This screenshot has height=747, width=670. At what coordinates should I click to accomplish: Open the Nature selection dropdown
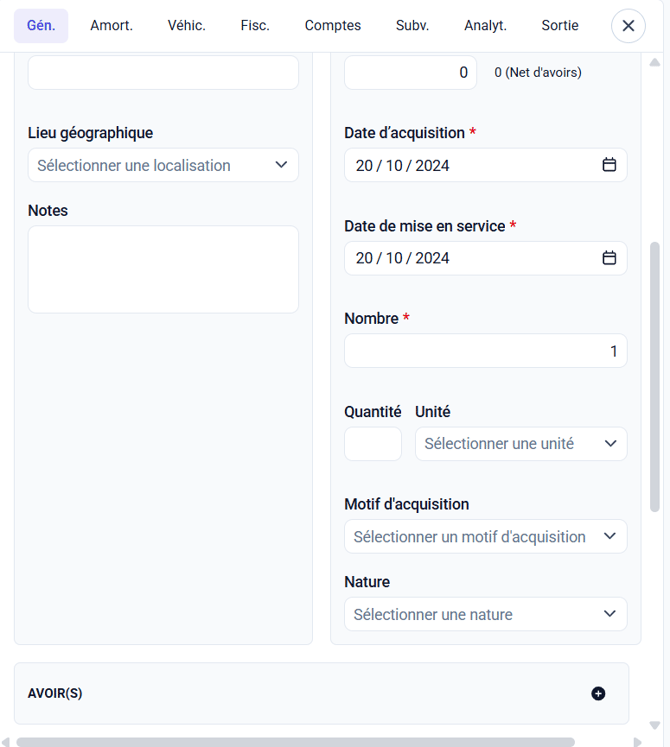point(485,614)
